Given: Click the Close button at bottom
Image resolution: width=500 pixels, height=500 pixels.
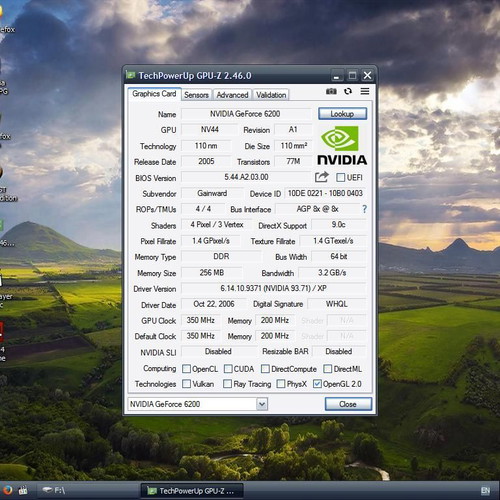Looking at the screenshot, I should click(348, 404).
